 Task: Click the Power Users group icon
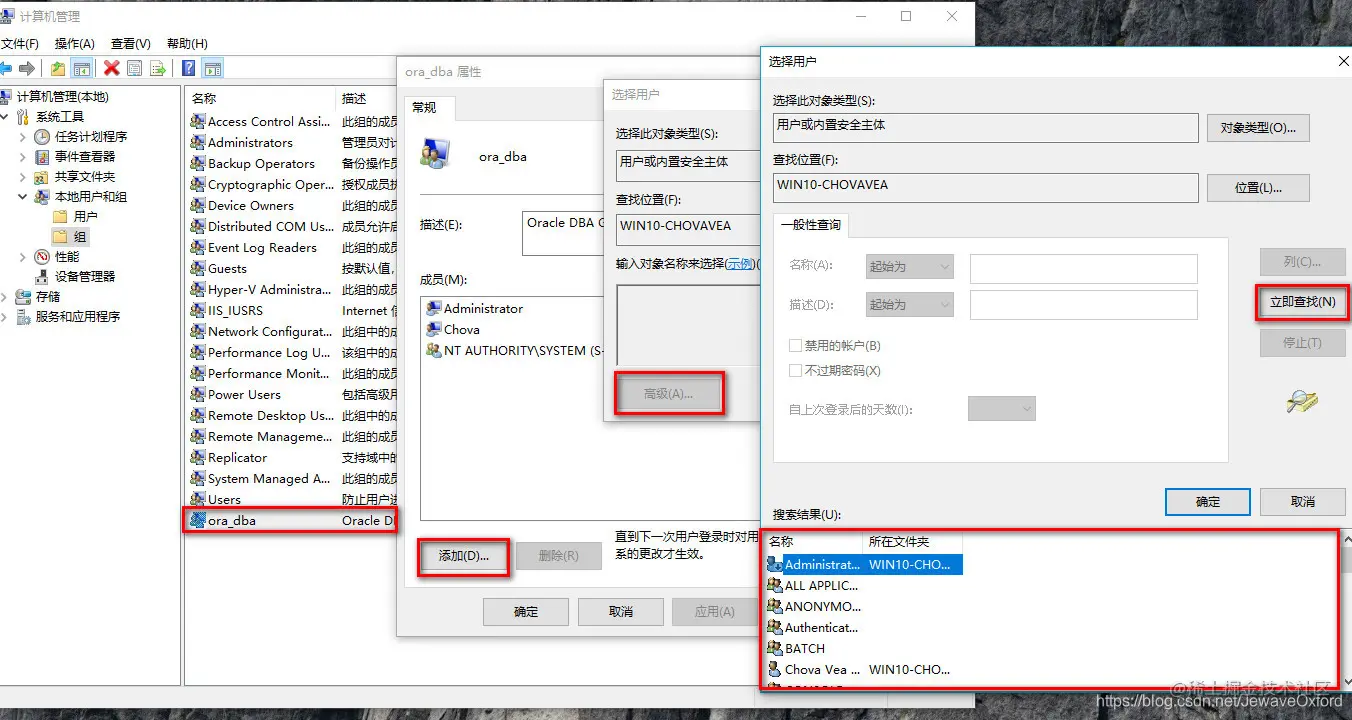pos(198,395)
